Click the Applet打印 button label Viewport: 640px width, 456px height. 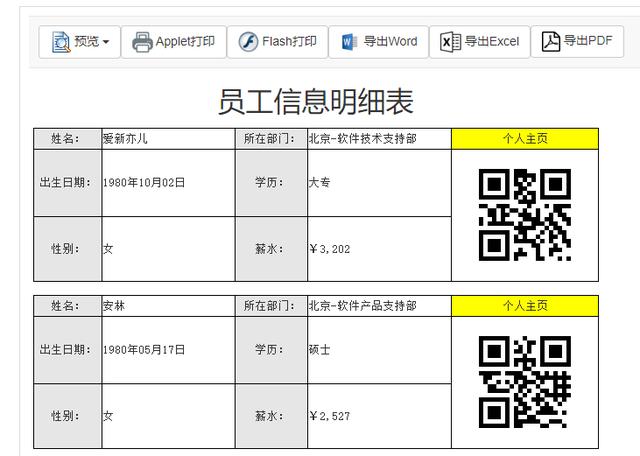click(185, 41)
